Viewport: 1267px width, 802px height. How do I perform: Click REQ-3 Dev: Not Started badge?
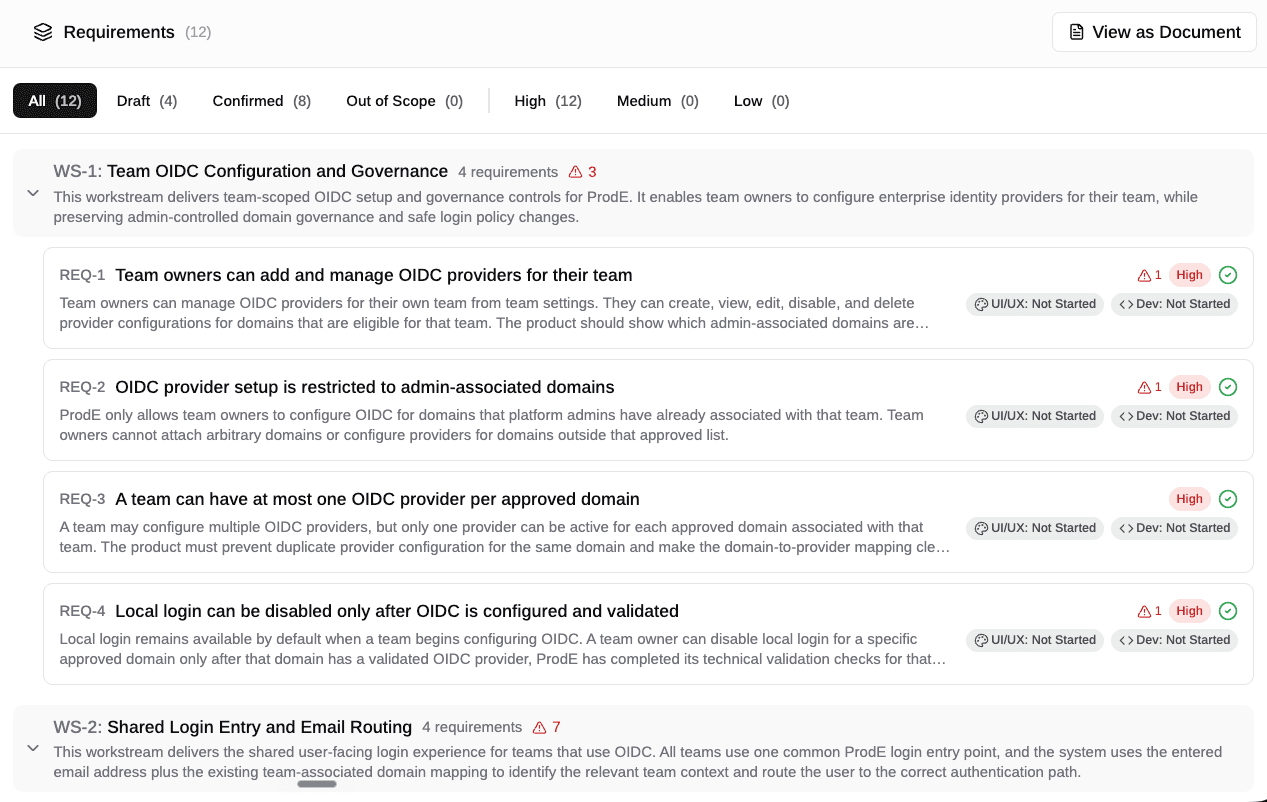tap(1174, 528)
